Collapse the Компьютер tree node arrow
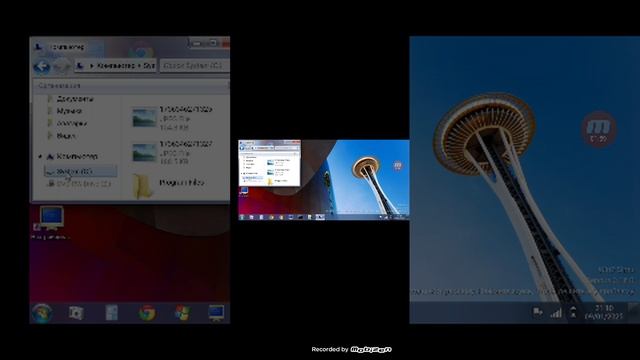The height and width of the screenshot is (360, 640). pyautogui.click(x=40, y=156)
